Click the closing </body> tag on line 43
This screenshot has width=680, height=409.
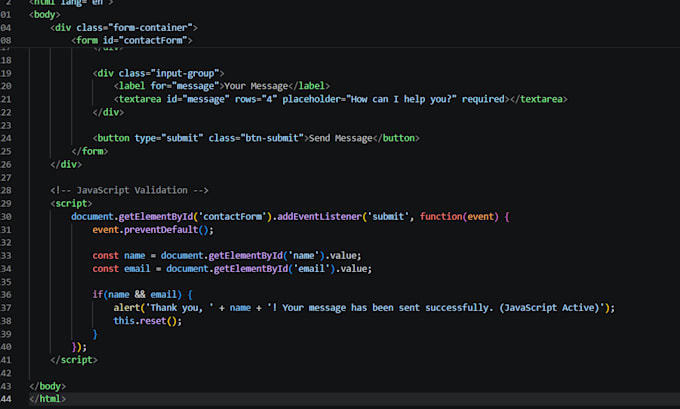pos(48,386)
